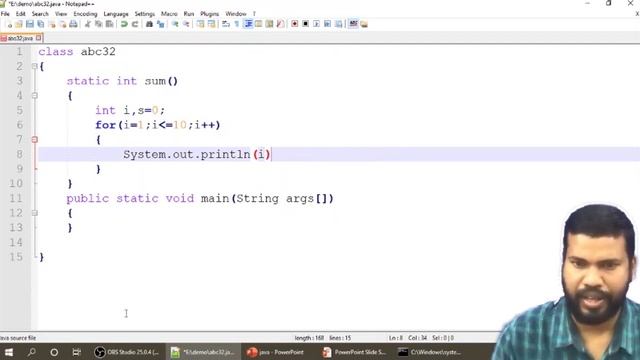Click 'Java source file' in status bar
This screenshot has height=360, width=640.
tap(18, 338)
